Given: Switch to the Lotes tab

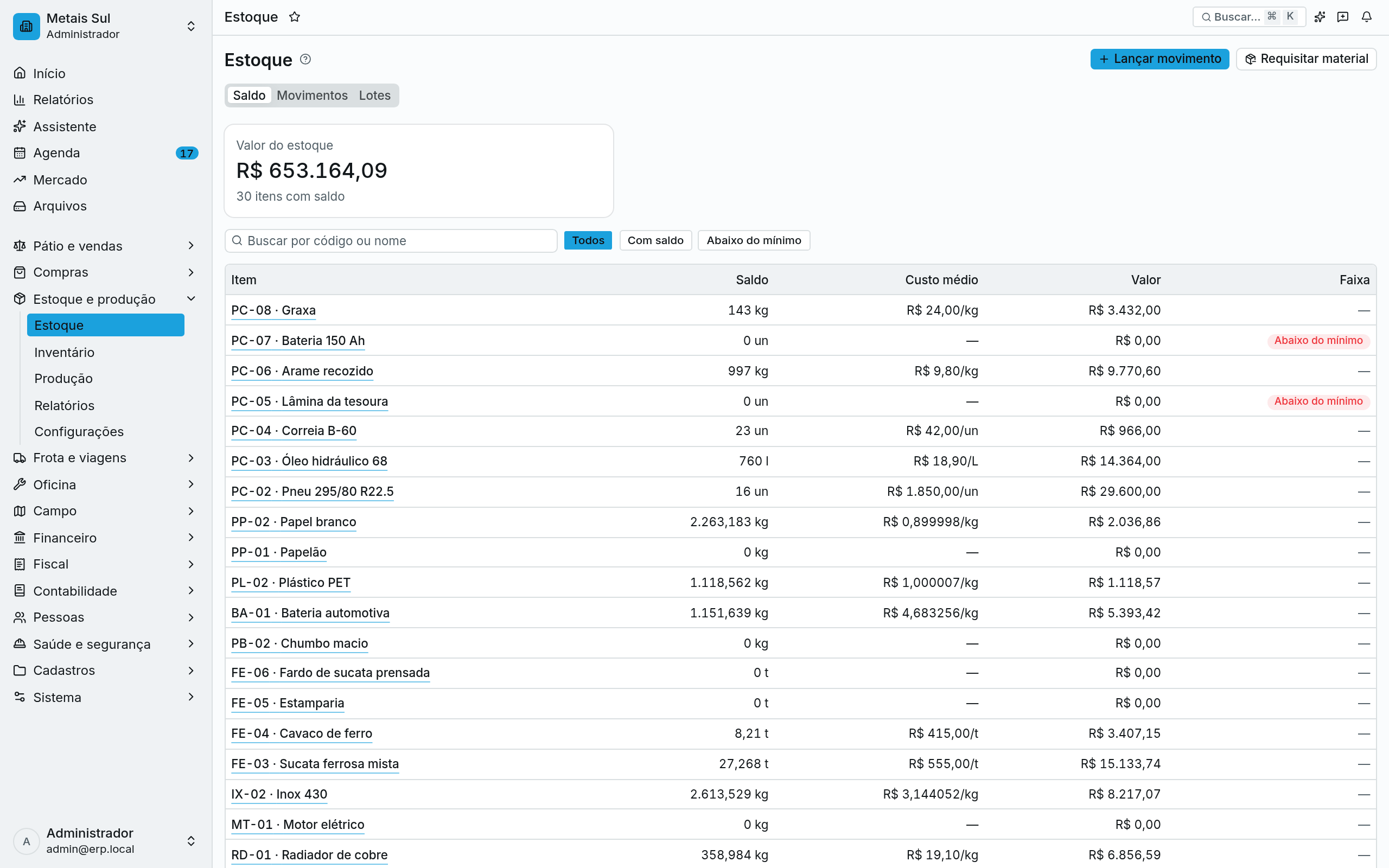Looking at the screenshot, I should point(374,95).
